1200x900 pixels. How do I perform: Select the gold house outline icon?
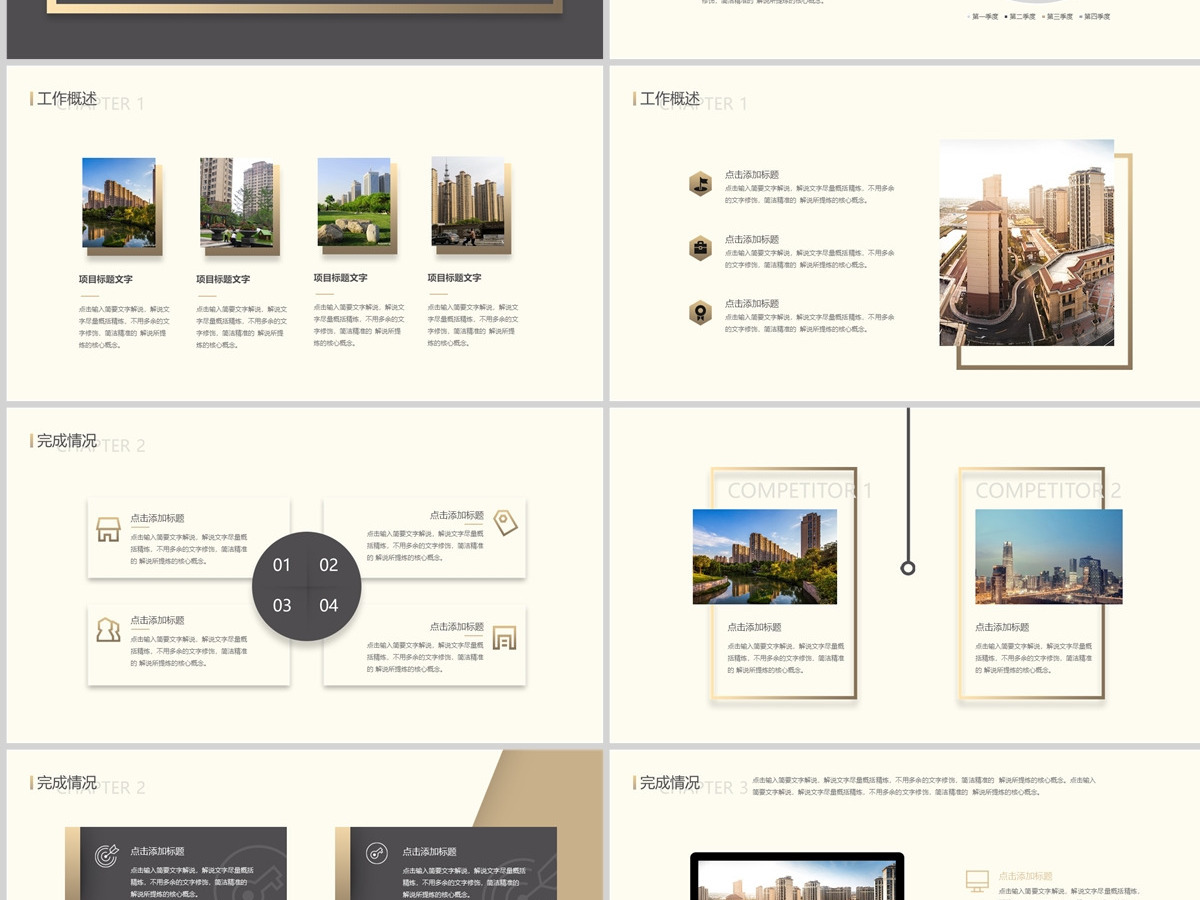[108, 530]
